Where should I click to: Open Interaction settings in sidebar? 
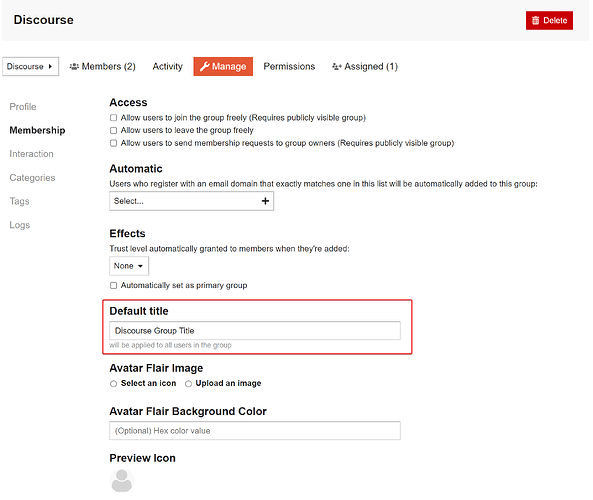coord(31,154)
